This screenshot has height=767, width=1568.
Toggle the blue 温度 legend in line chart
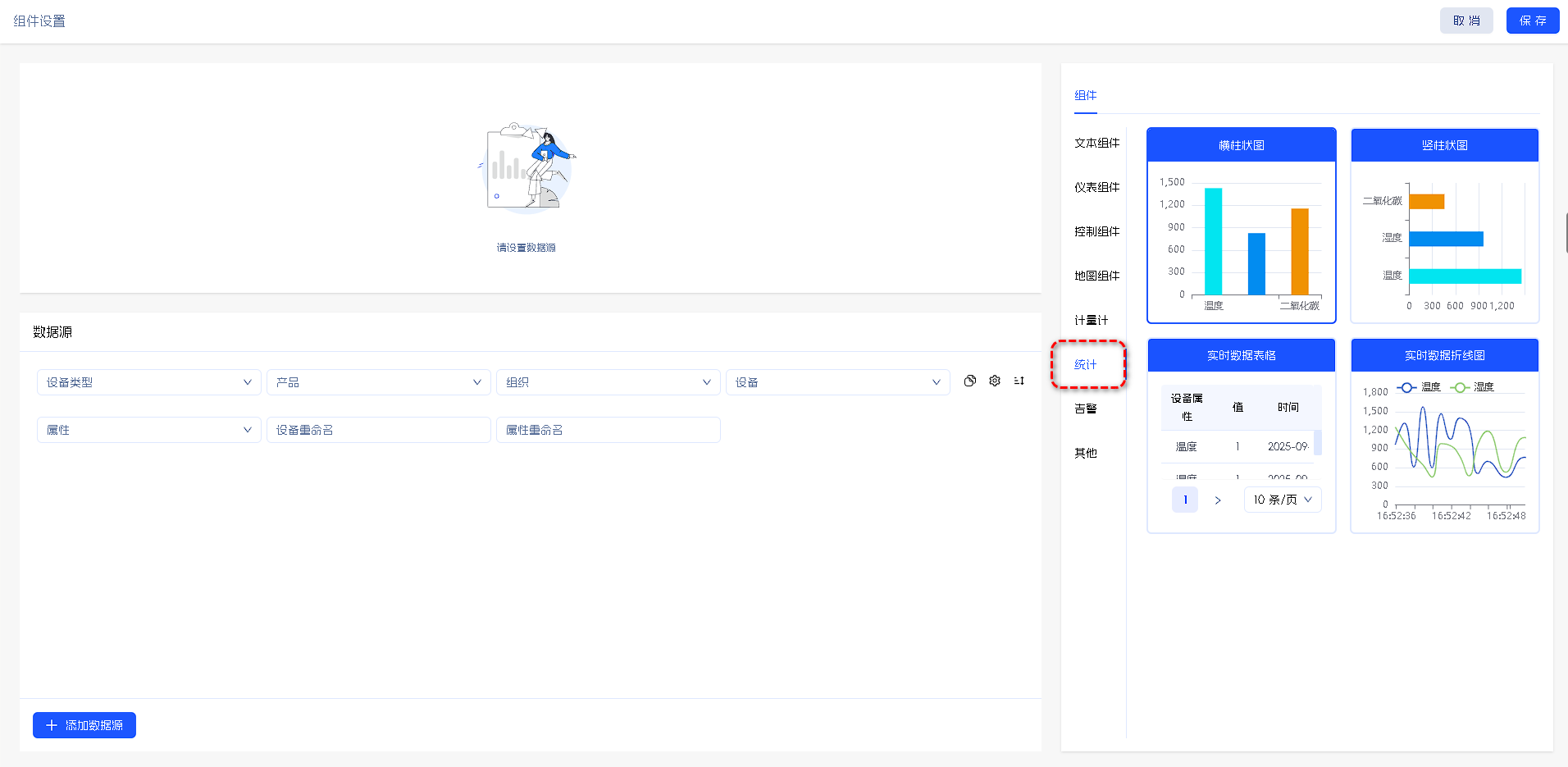pos(1419,387)
